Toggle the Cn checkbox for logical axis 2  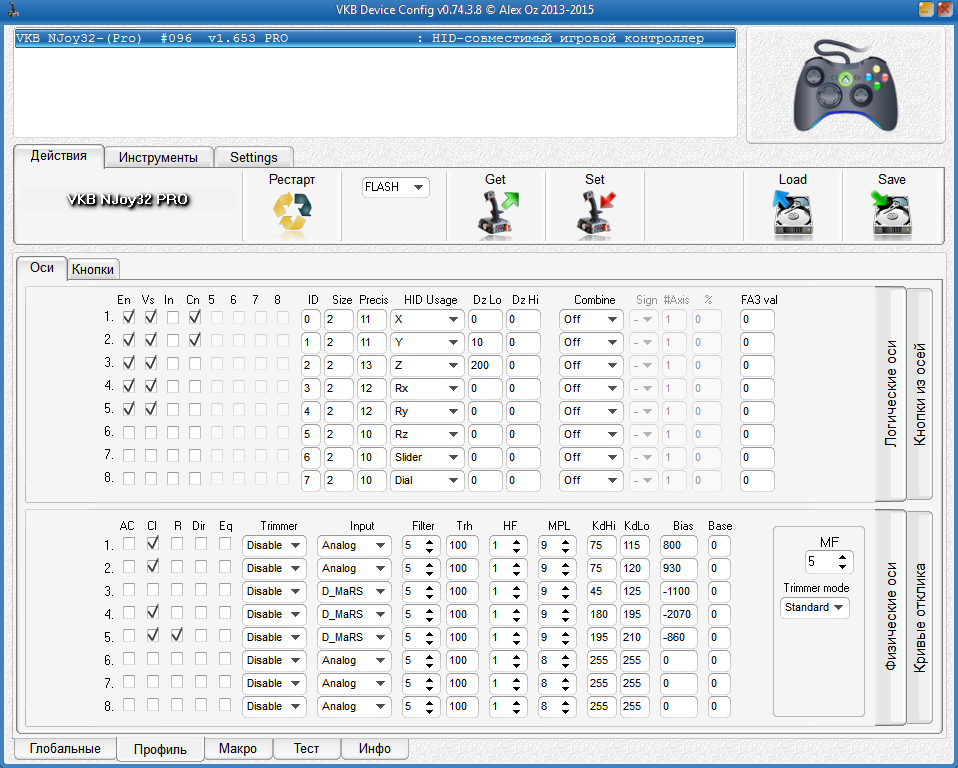195,340
